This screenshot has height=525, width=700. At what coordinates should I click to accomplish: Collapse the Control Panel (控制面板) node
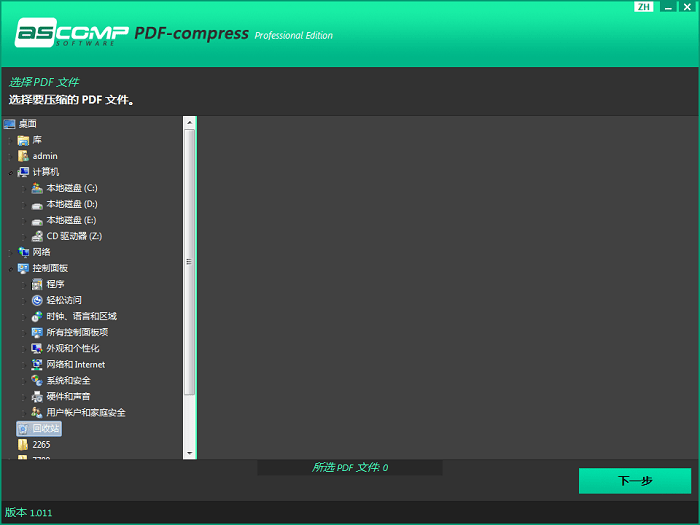[x=10, y=269]
